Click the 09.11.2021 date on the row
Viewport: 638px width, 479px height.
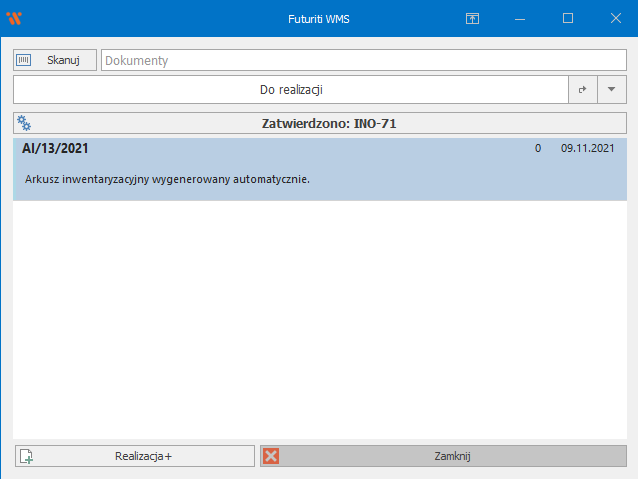click(587, 149)
